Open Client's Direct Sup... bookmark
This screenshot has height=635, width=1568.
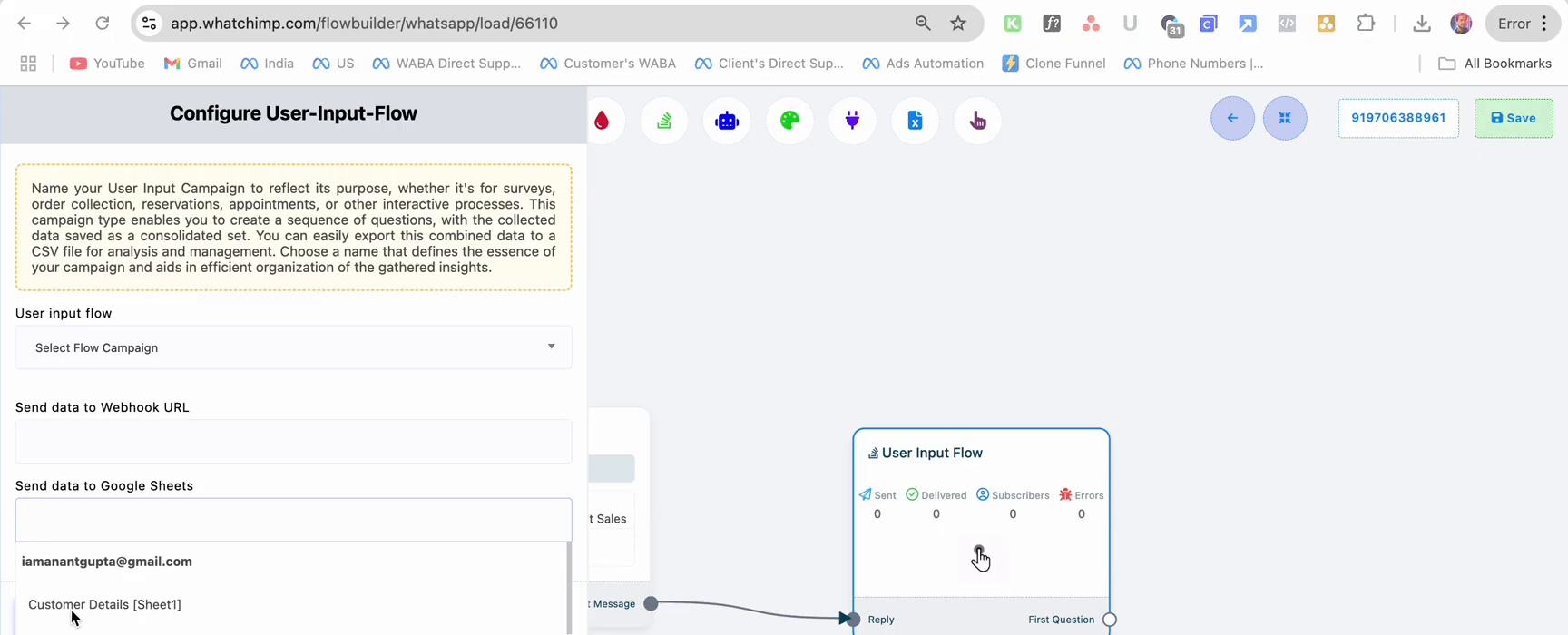(769, 63)
